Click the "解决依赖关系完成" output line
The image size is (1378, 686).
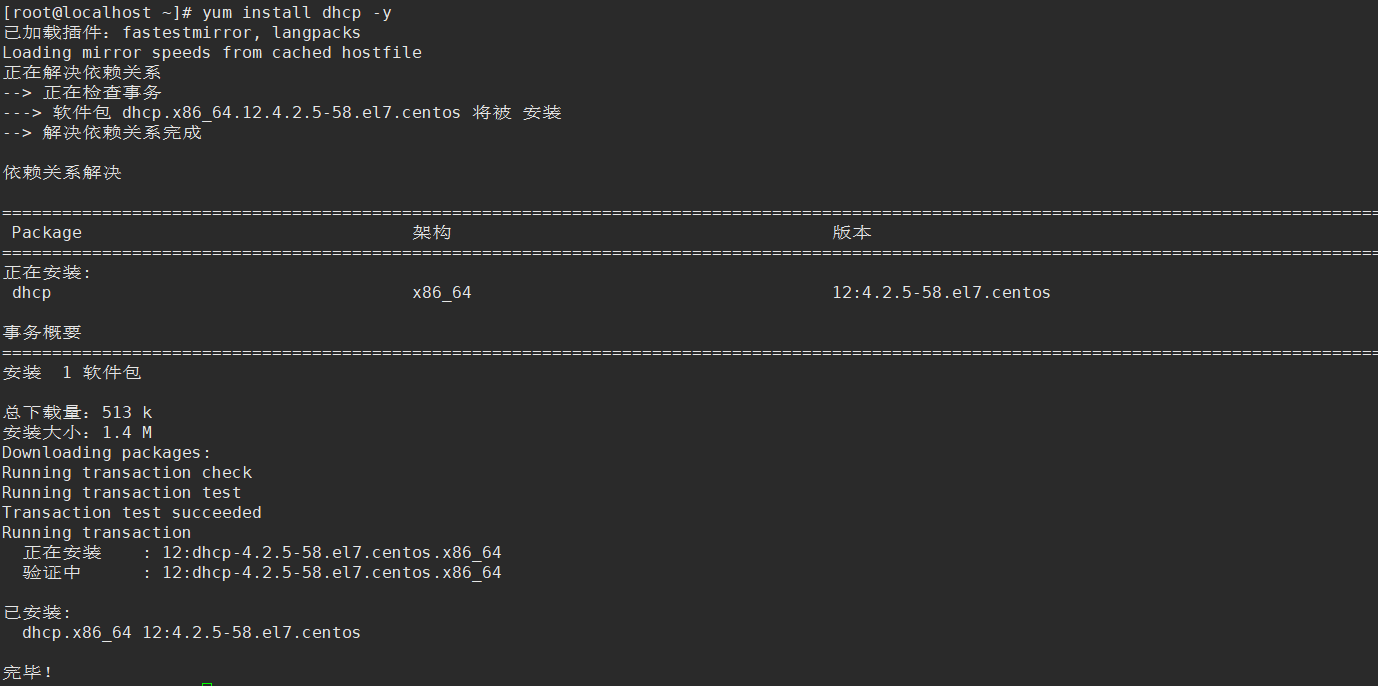tap(122, 132)
